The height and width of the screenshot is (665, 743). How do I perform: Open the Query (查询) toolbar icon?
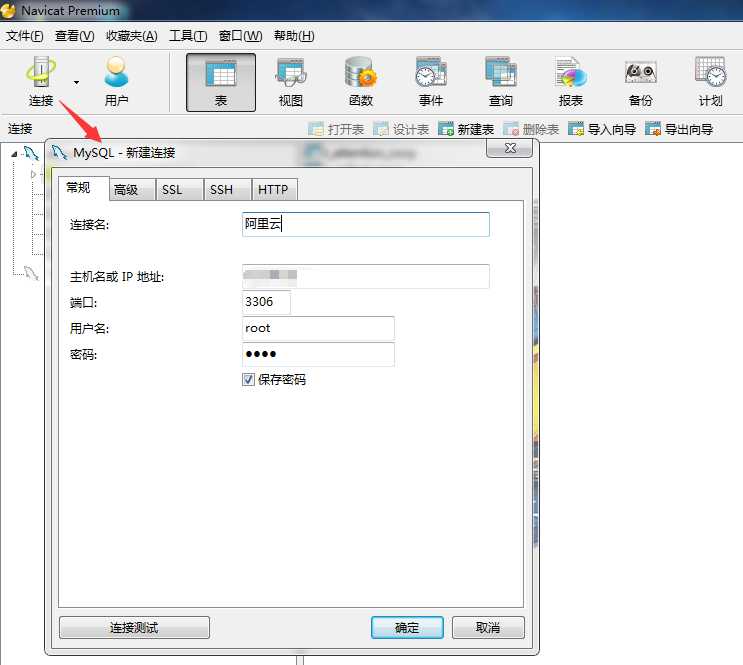(x=500, y=82)
